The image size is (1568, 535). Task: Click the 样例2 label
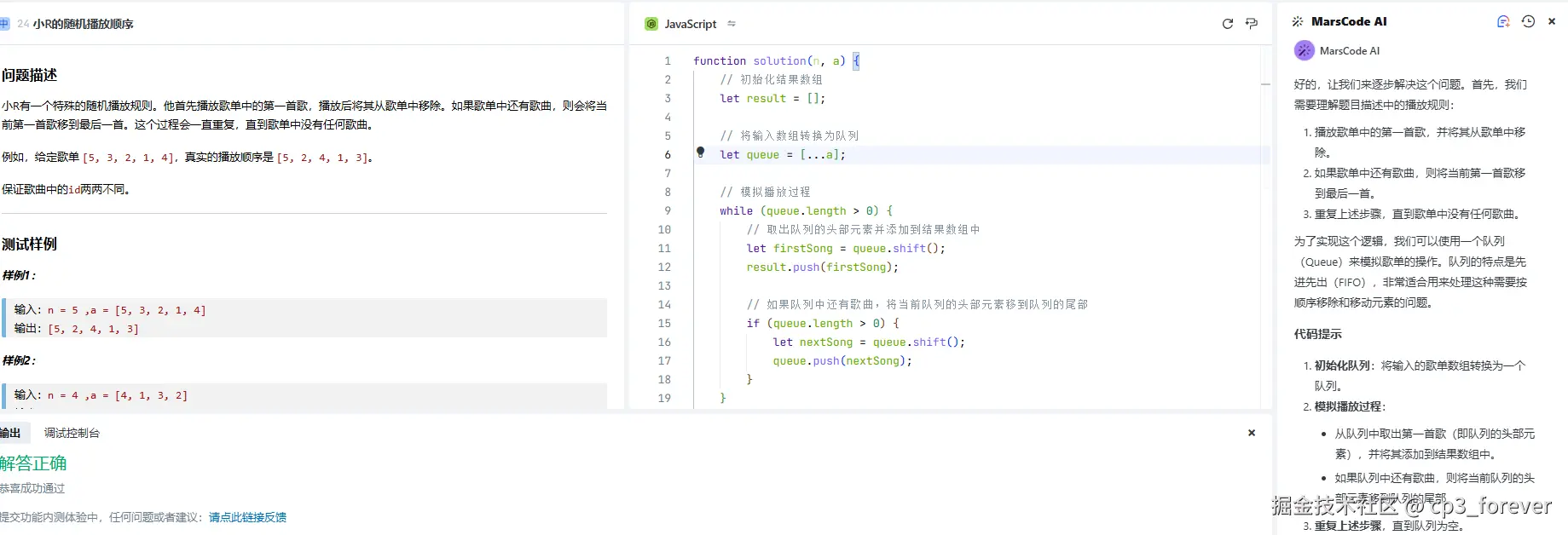pyautogui.click(x=19, y=360)
